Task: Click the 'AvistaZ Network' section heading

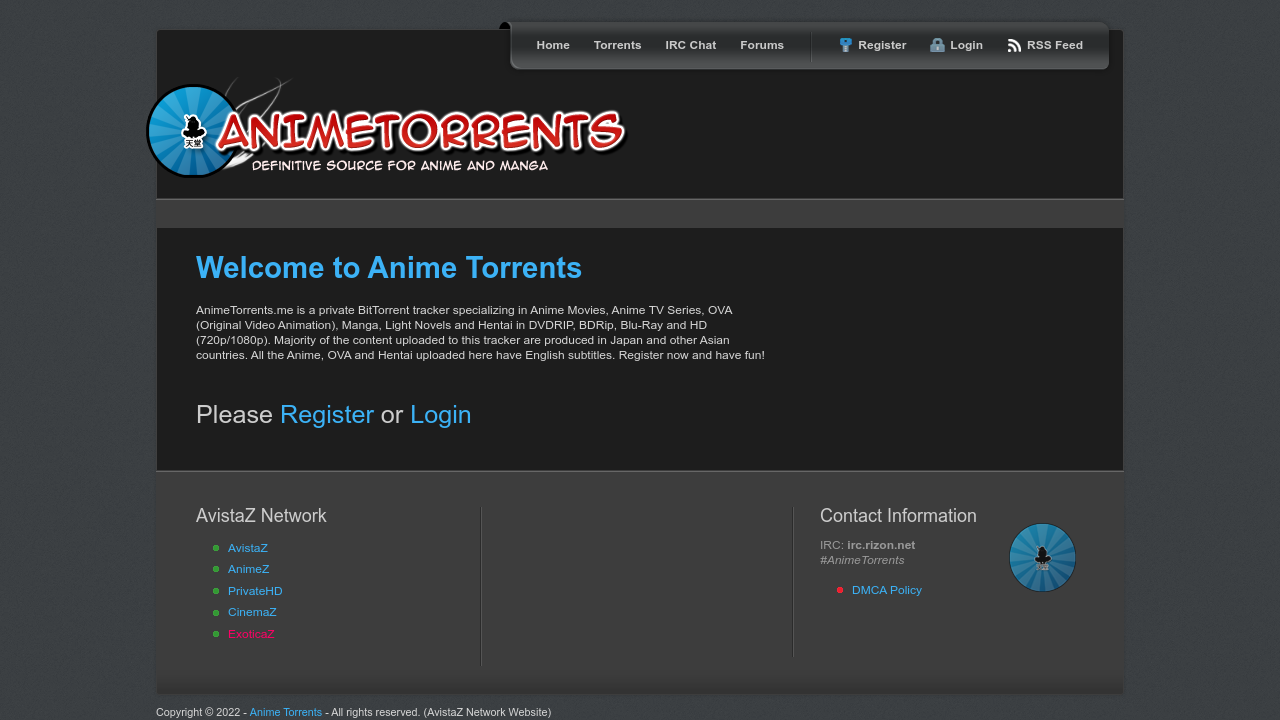Action: point(261,516)
